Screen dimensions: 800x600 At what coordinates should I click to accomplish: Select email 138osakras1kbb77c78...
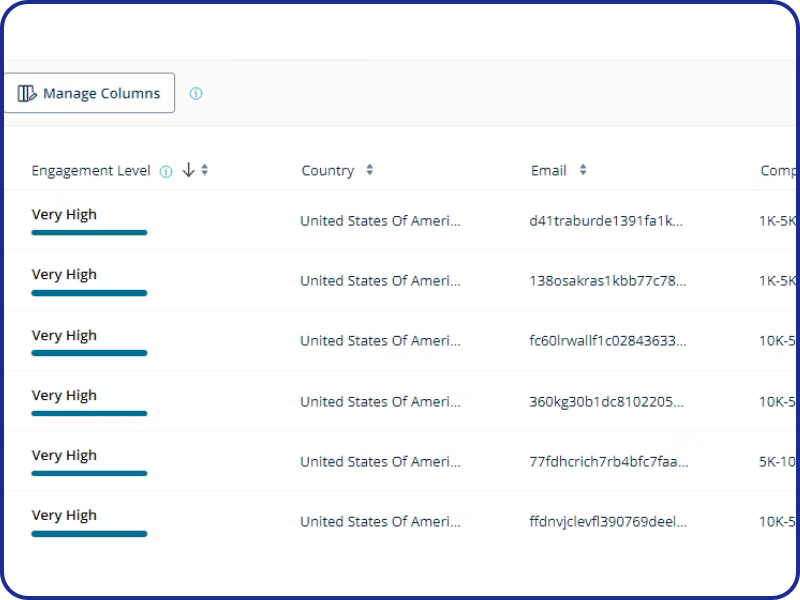[608, 281]
